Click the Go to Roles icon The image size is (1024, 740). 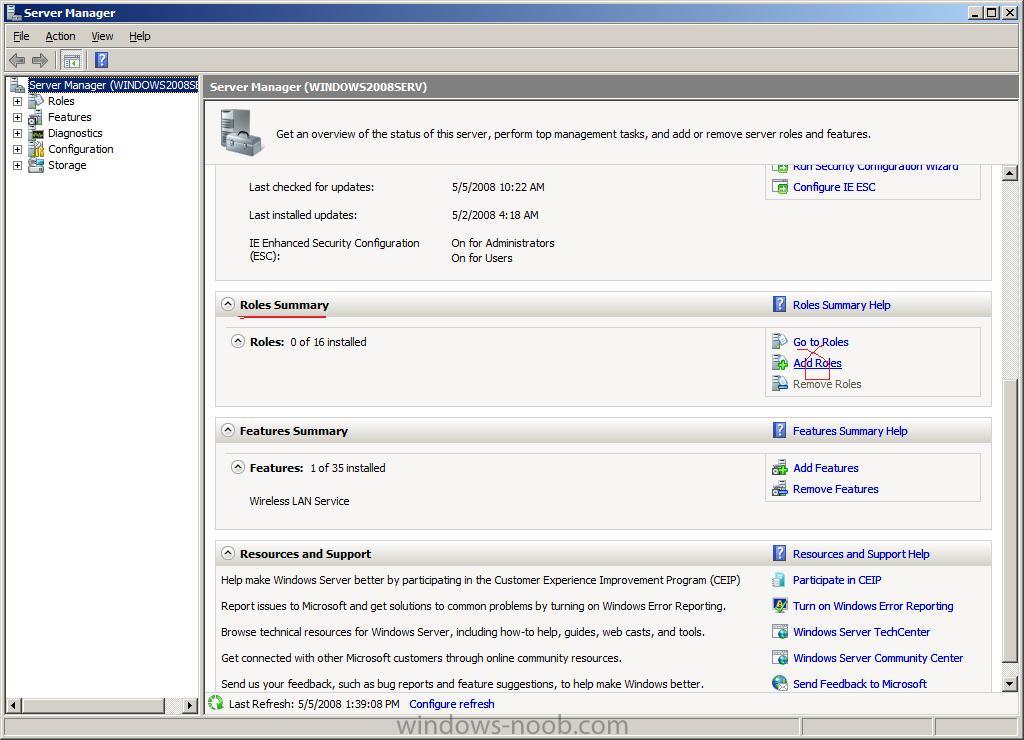tap(780, 342)
